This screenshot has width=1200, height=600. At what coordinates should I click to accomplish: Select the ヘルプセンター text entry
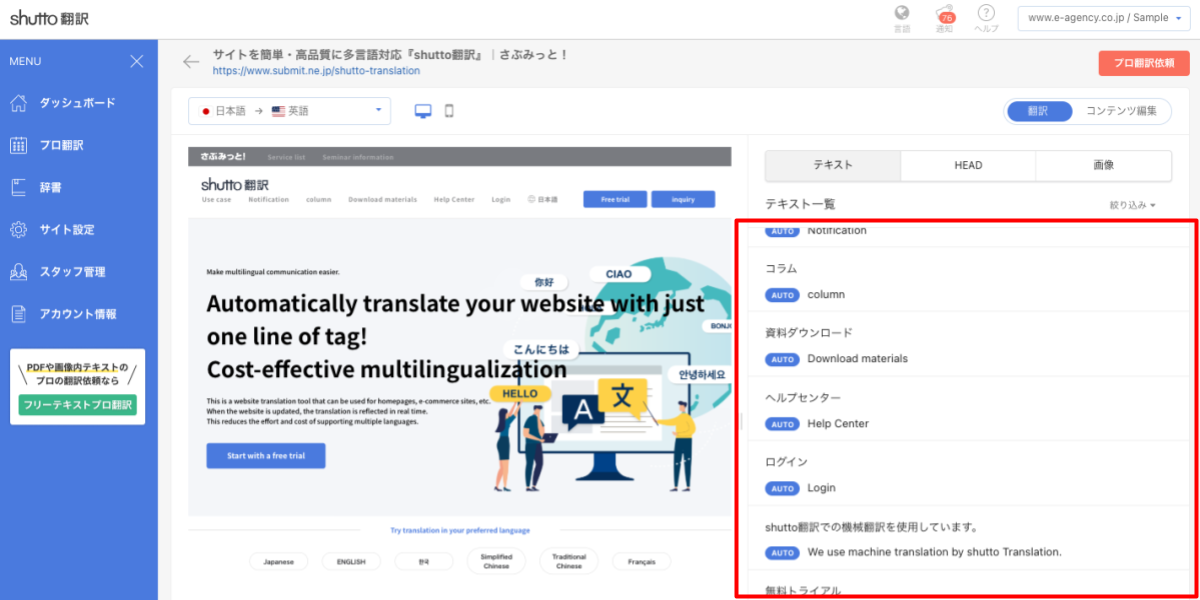803,398
